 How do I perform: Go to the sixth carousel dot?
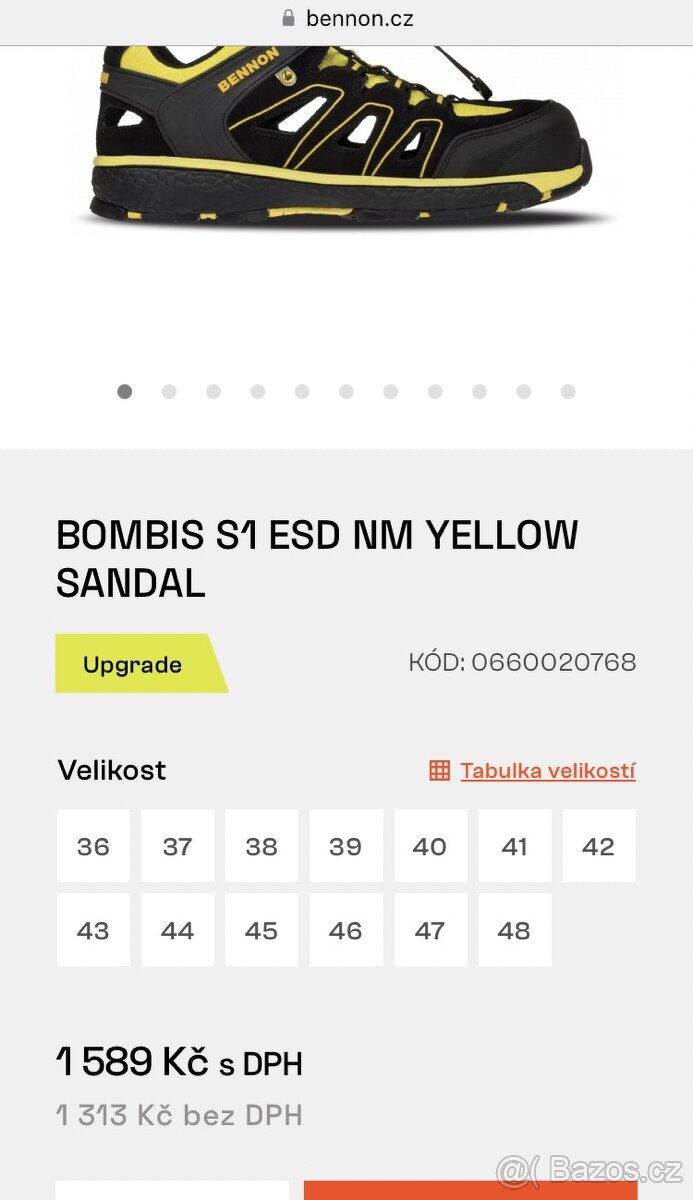tap(346, 392)
